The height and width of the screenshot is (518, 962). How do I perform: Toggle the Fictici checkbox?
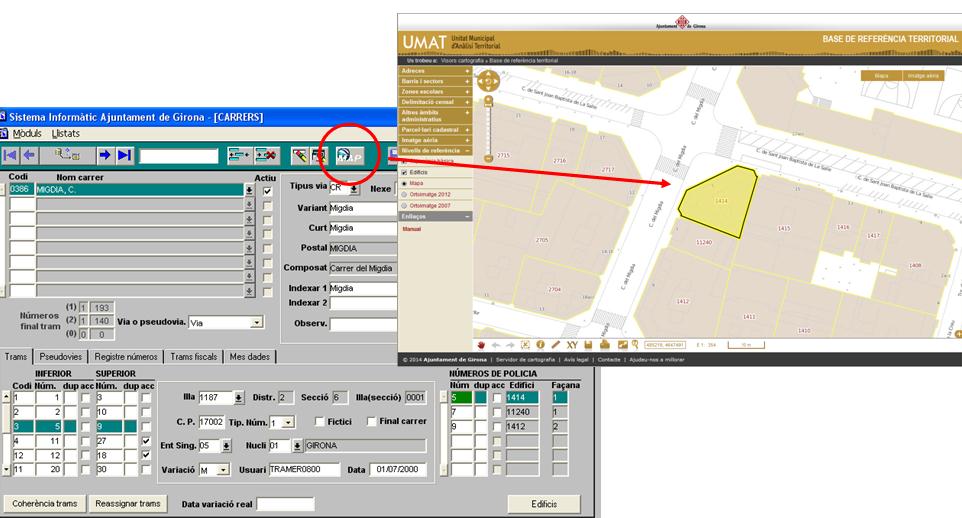coord(319,422)
